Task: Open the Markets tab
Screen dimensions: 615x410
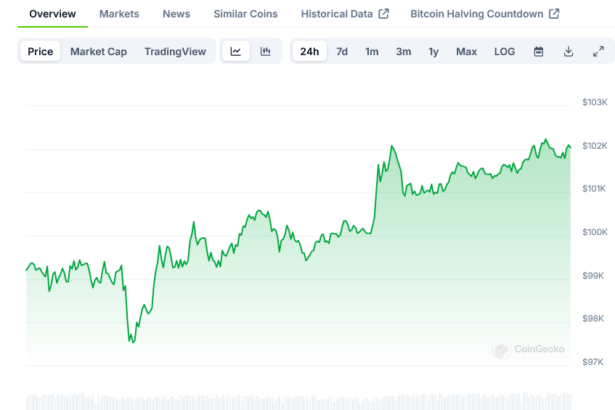Action: coord(119,14)
